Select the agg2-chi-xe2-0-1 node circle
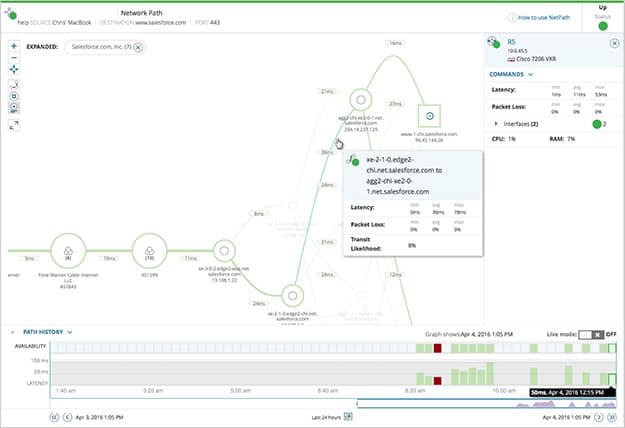The width and height of the screenshot is (625, 428). [361, 100]
